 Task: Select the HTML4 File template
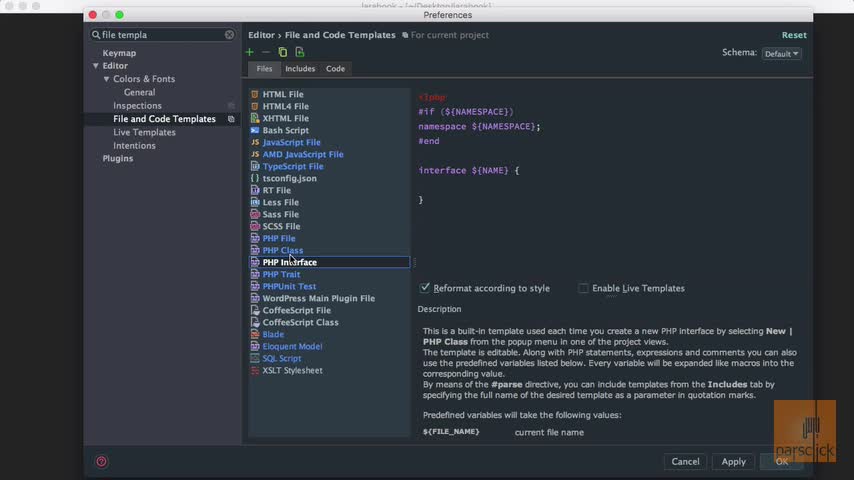[285, 106]
